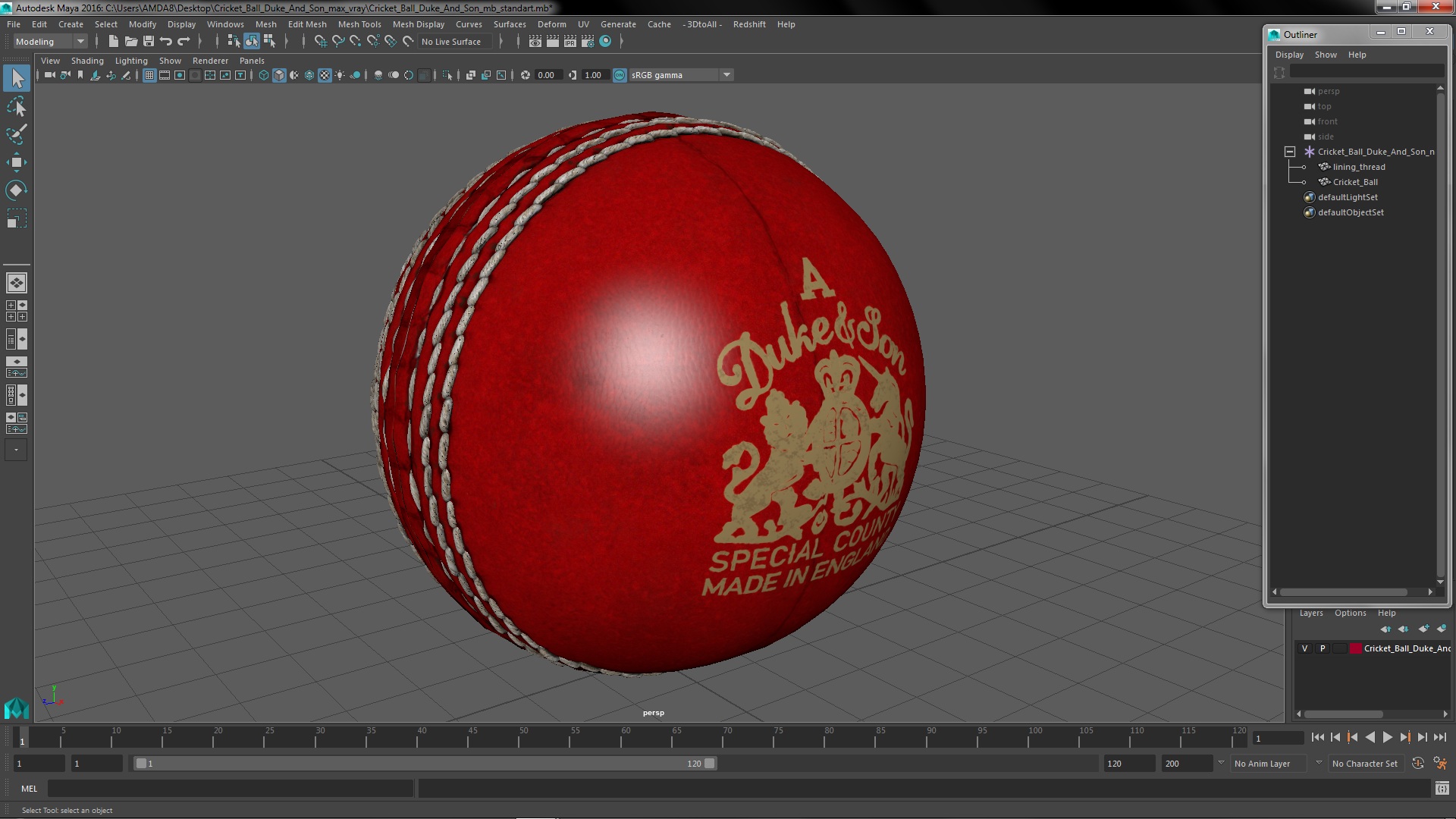Toggle use all lights in viewport

[340, 75]
